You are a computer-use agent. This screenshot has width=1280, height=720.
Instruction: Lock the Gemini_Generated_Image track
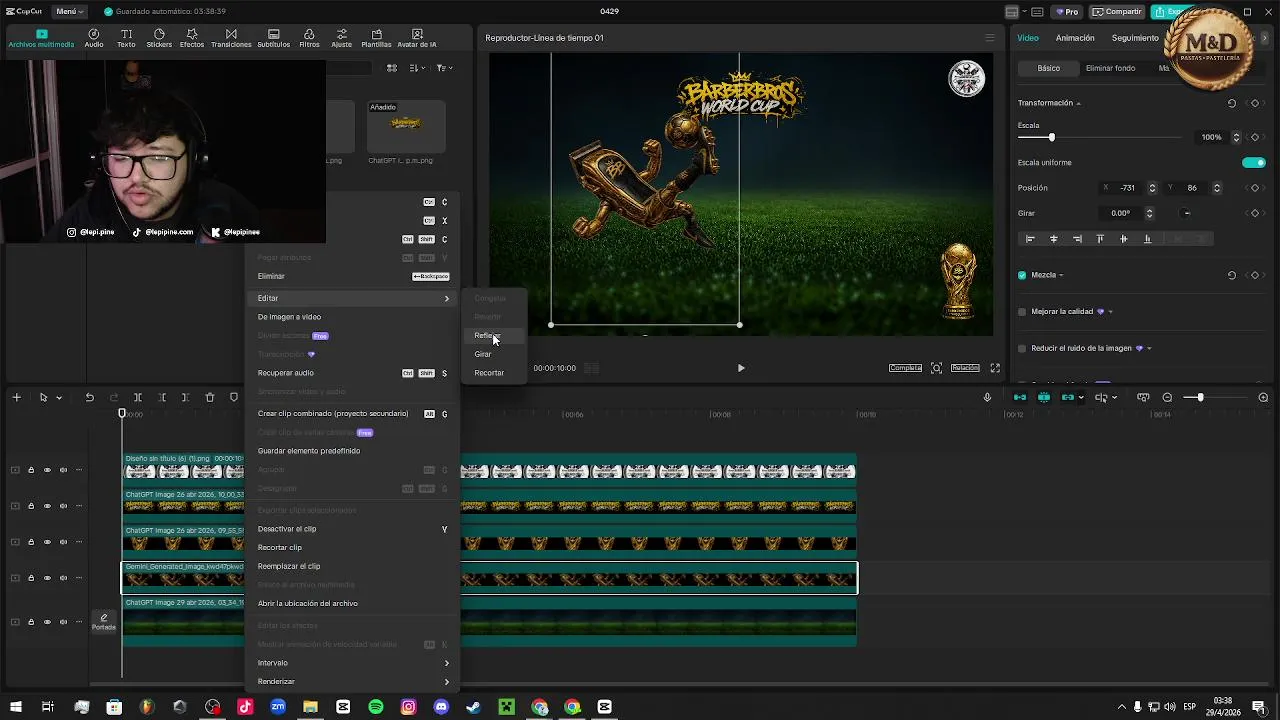(x=31, y=578)
